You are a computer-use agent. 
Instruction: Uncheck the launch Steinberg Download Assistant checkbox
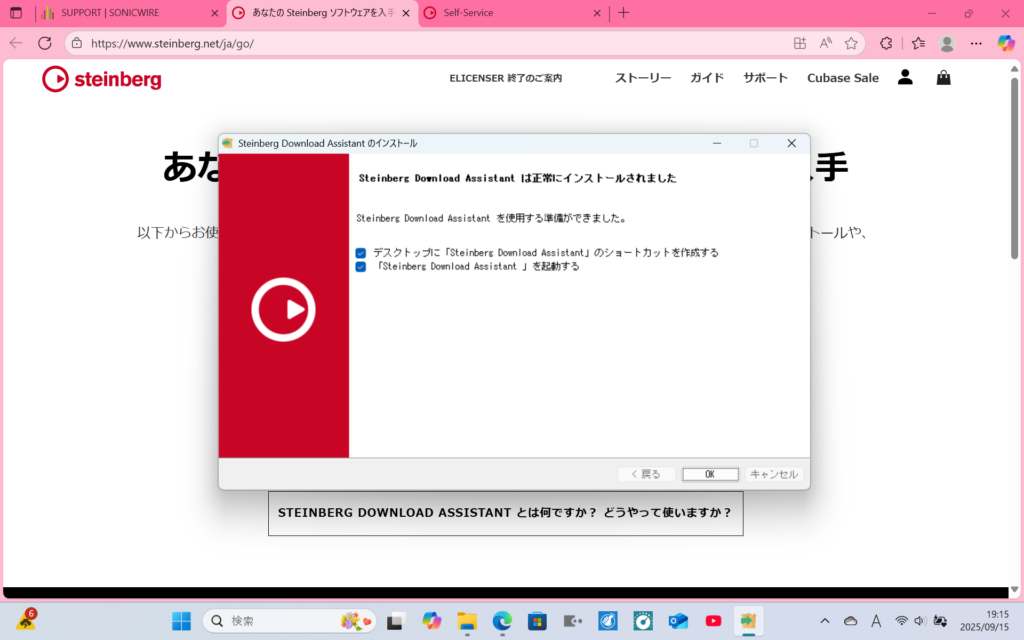point(361,267)
